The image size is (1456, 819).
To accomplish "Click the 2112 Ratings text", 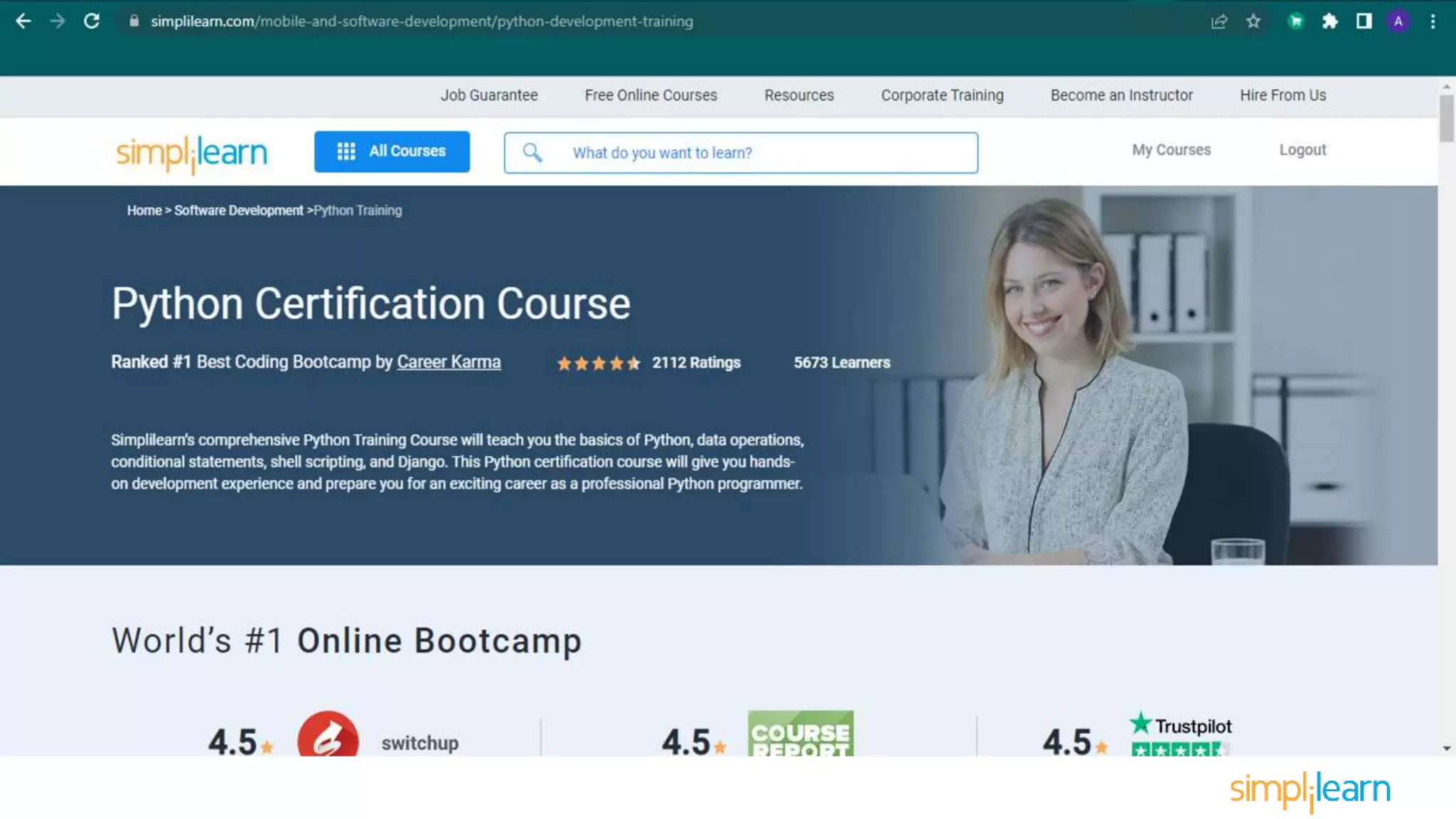I will [696, 363].
